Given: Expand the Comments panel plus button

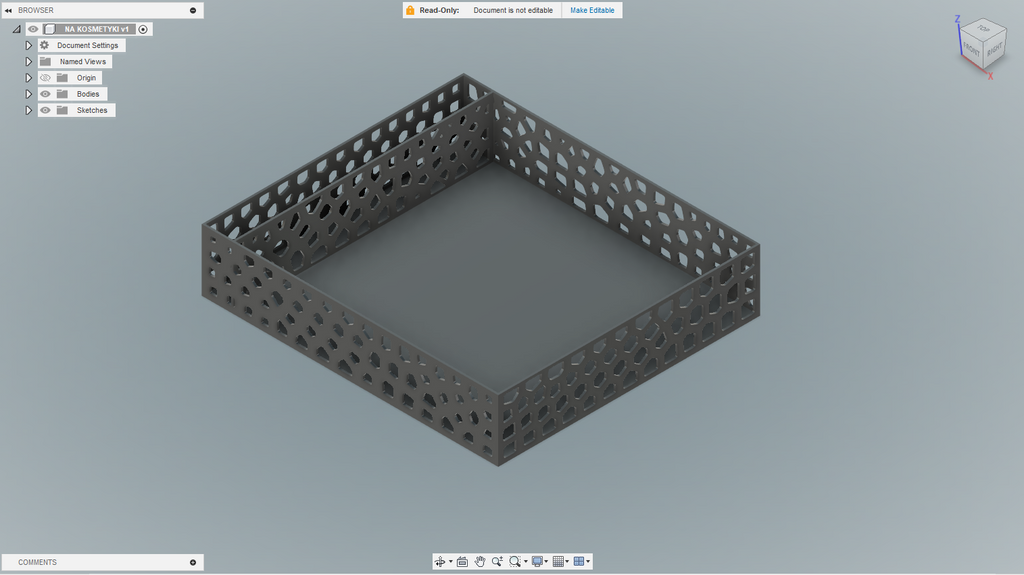Looking at the screenshot, I should pos(193,562).
